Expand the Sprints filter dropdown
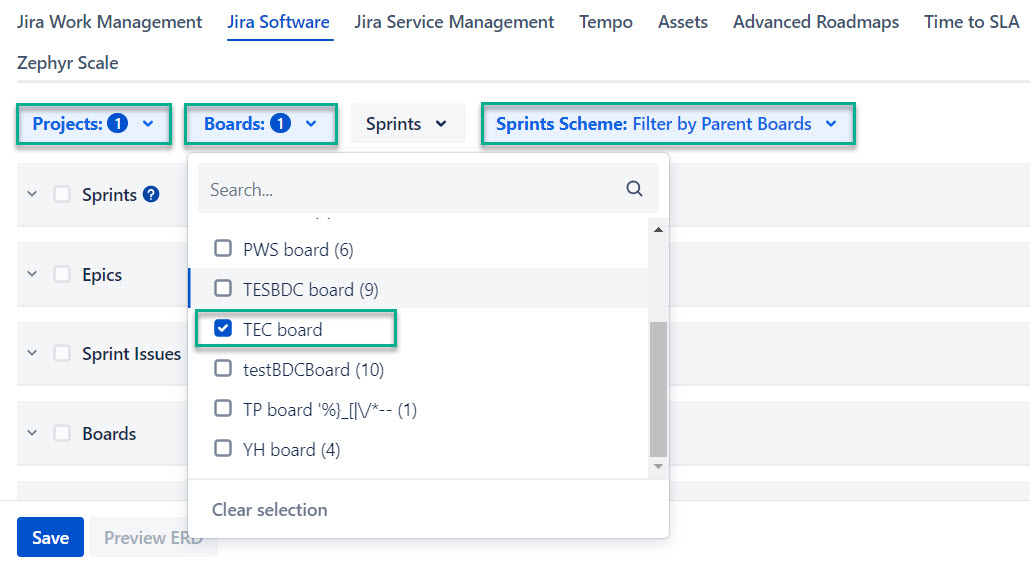Viewport: 1030px width, 568px height. coord(407,124)
